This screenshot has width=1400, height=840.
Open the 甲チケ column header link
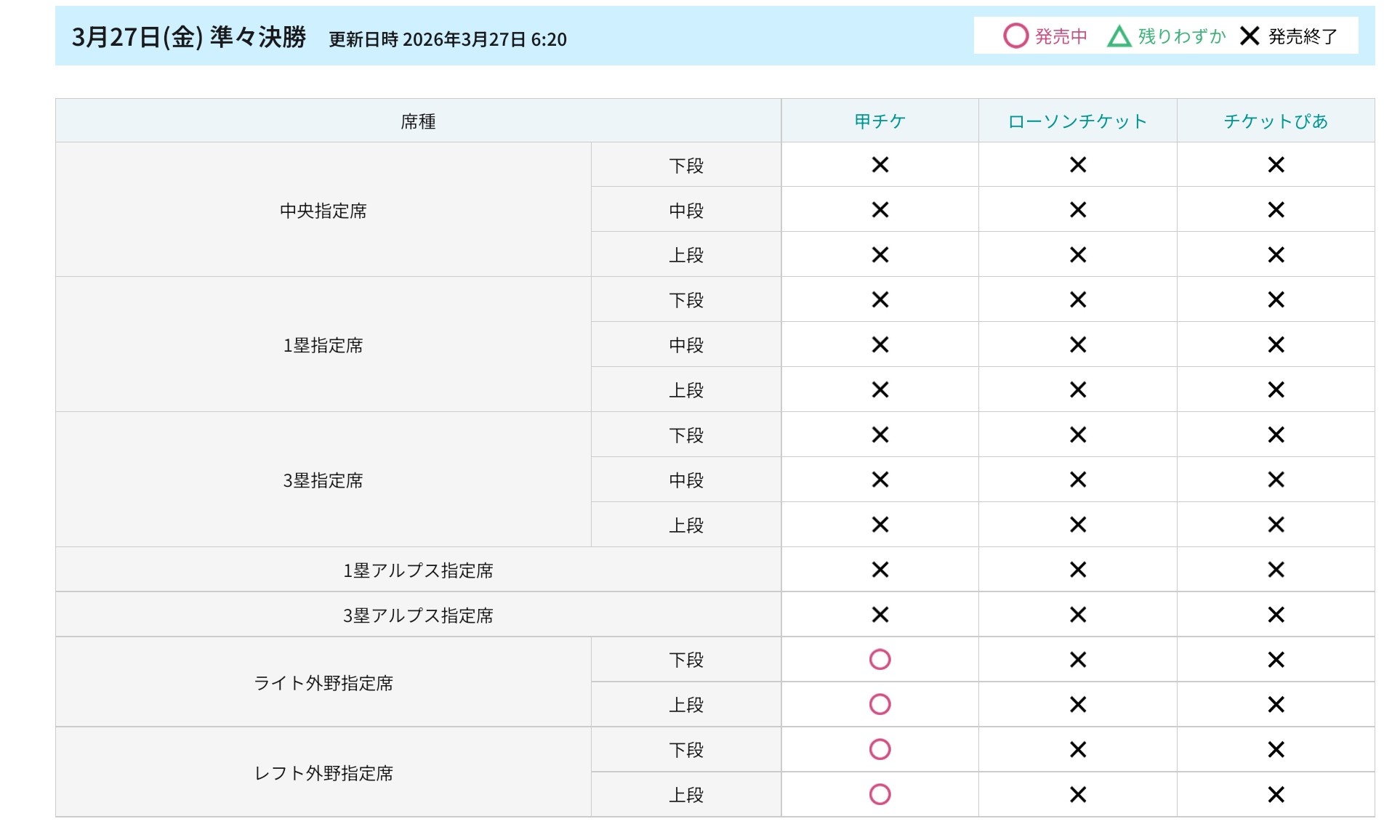click(880, 121)
